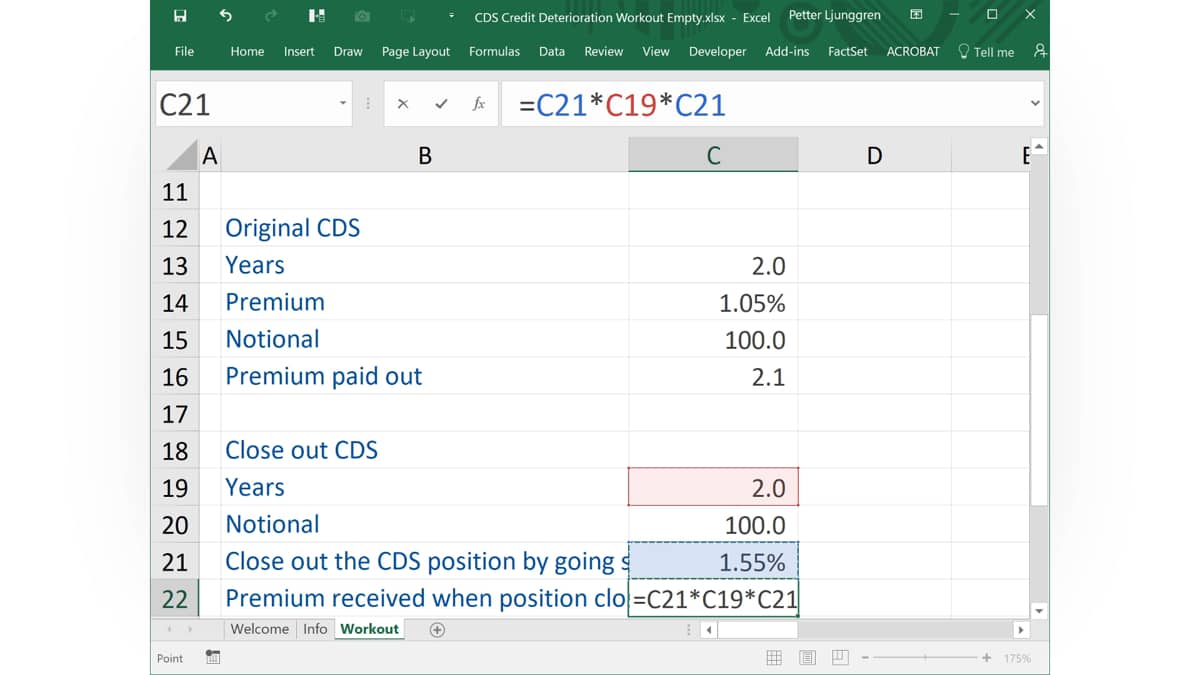Open the ACROBAT ribbon tab

(913, 51)
